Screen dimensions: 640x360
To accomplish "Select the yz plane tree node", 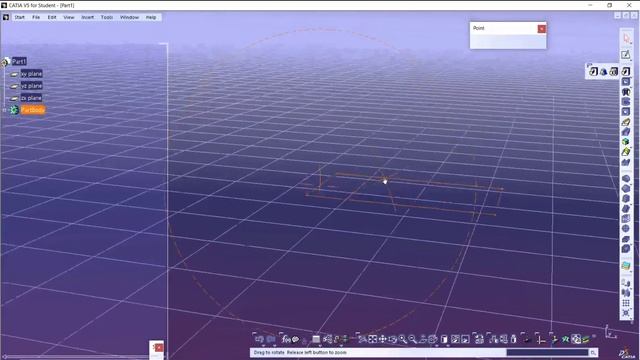I will pos(31,86).
